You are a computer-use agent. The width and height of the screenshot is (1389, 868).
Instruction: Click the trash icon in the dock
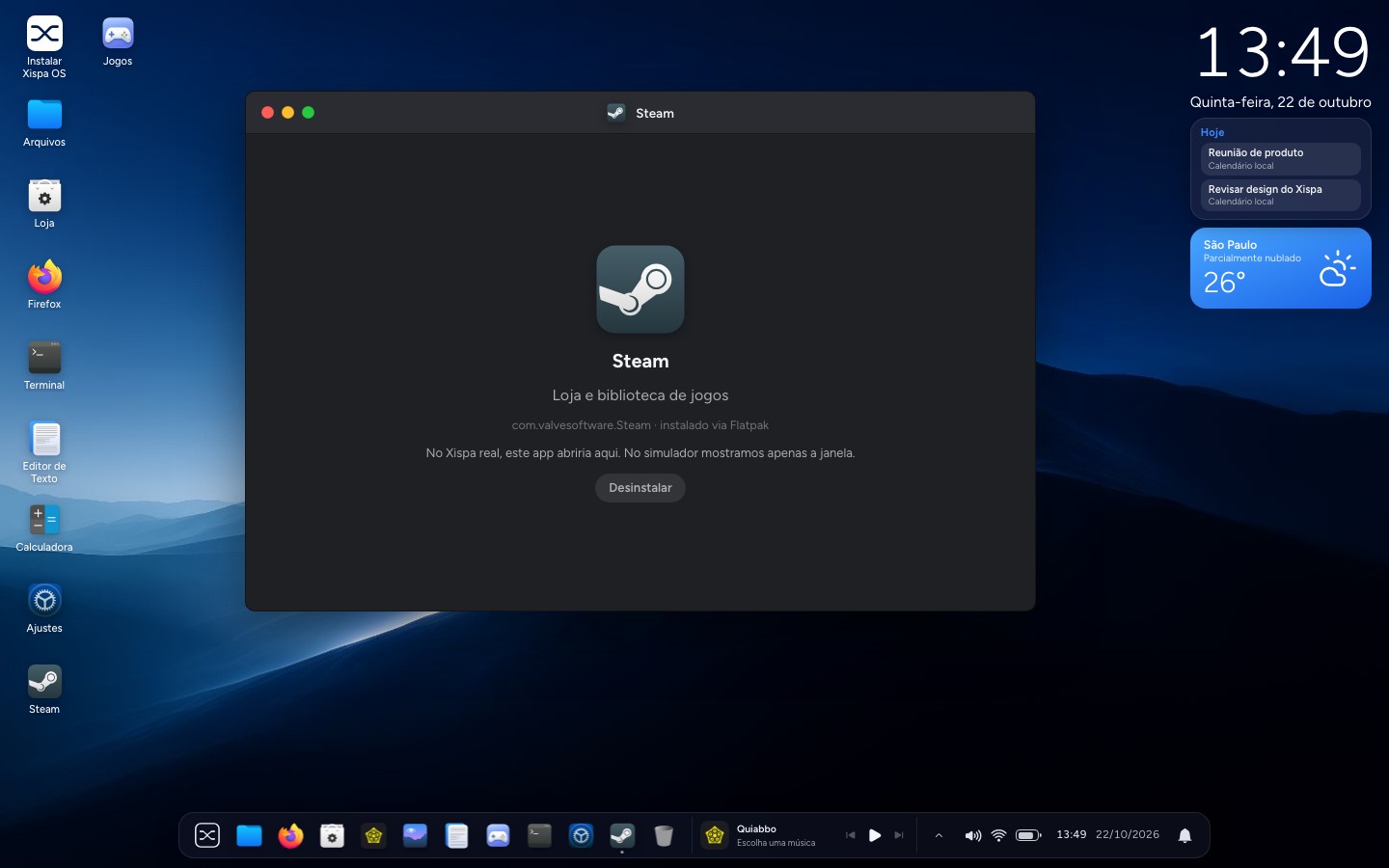664,835
